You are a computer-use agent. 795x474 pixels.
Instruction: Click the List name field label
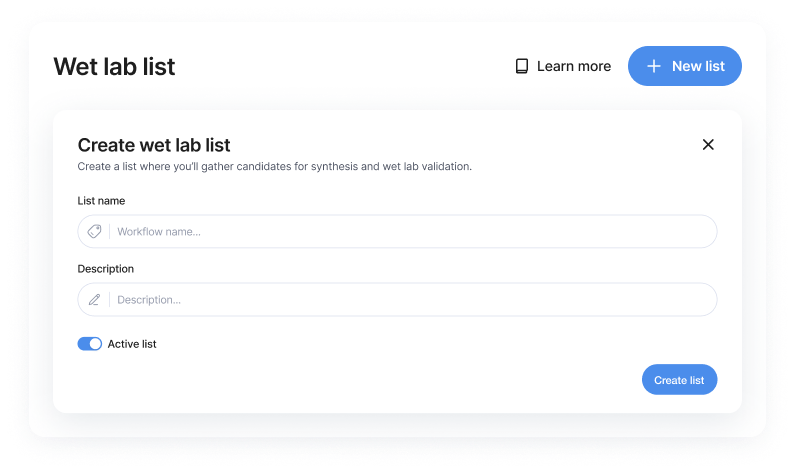tap(101, 201)
